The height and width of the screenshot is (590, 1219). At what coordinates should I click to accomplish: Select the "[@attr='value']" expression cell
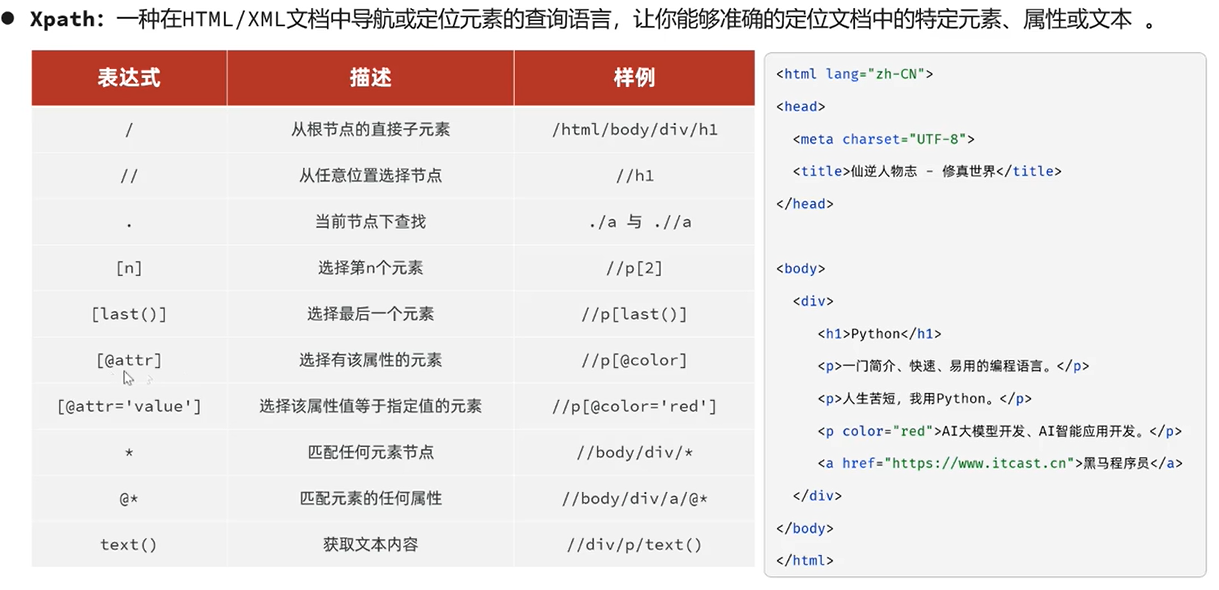129,406
